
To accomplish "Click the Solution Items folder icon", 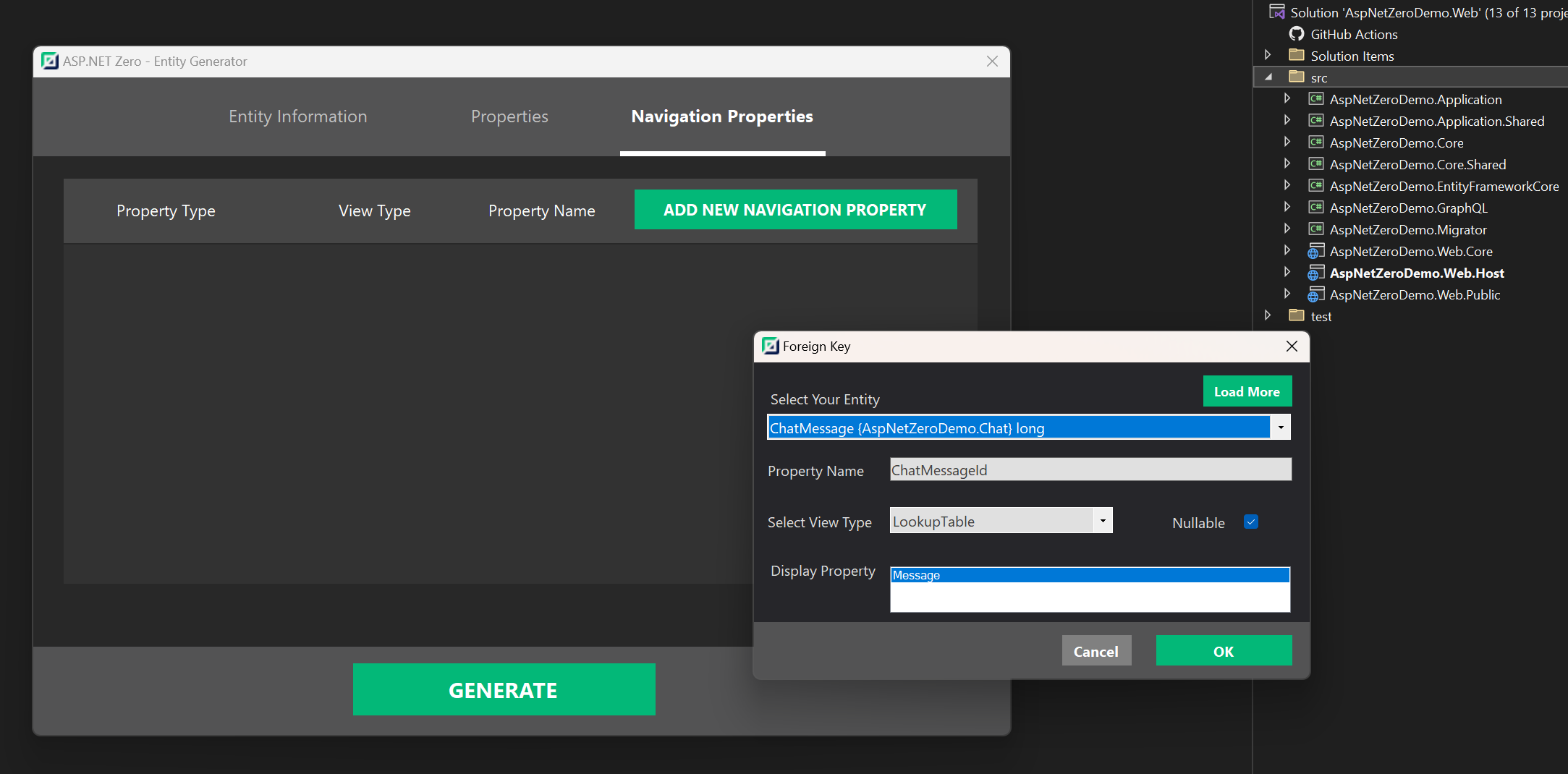I will (x=1297, y=55).
